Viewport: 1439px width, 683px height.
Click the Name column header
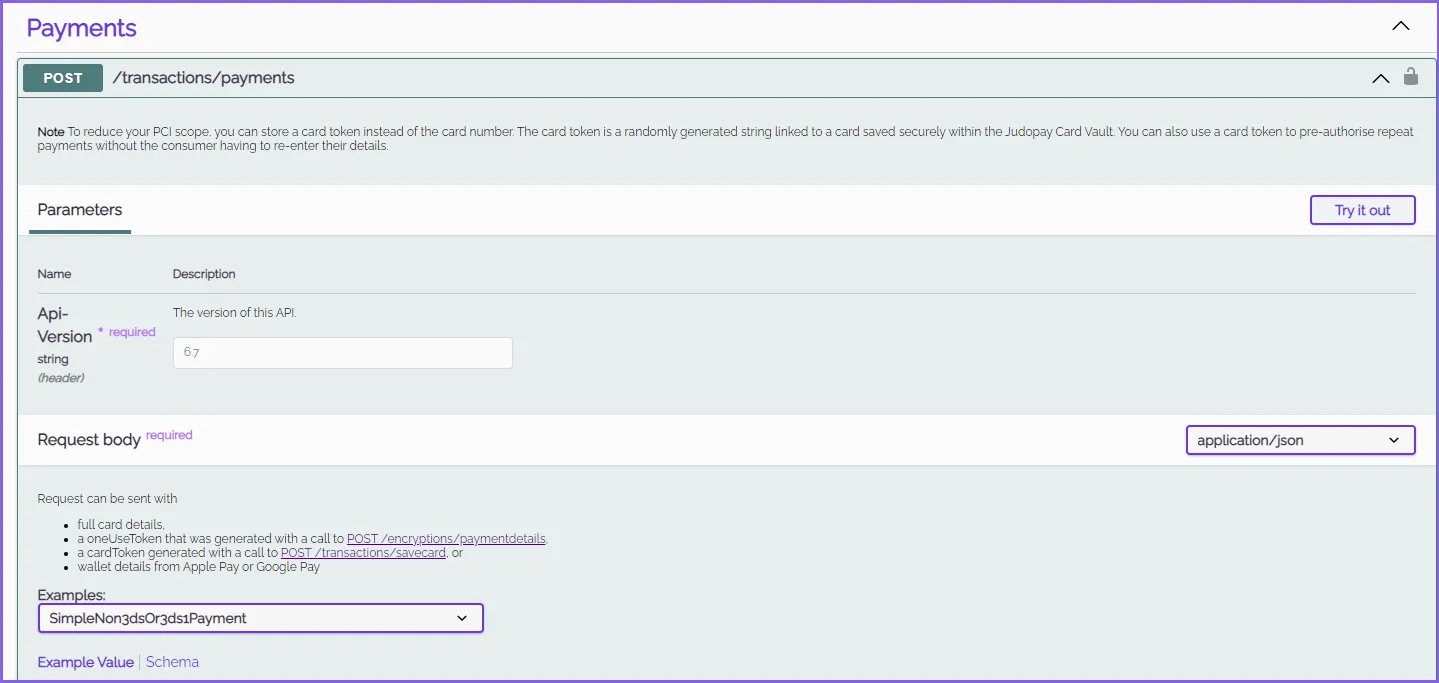(54, 274)
